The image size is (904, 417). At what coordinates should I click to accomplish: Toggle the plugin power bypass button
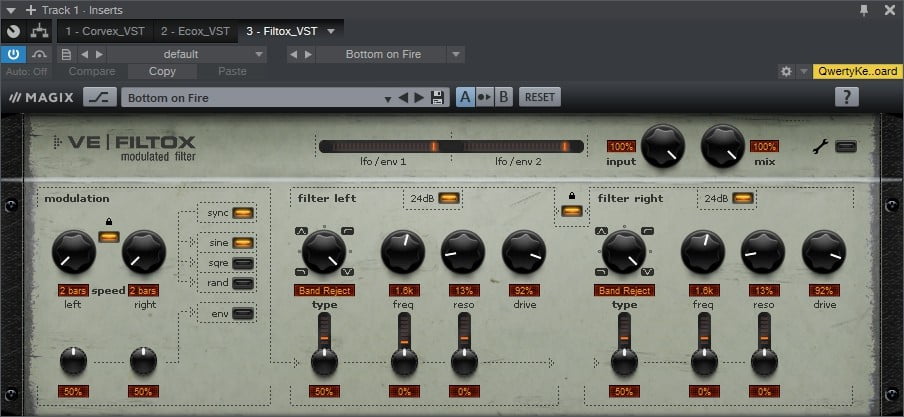(x=13, y=54)
